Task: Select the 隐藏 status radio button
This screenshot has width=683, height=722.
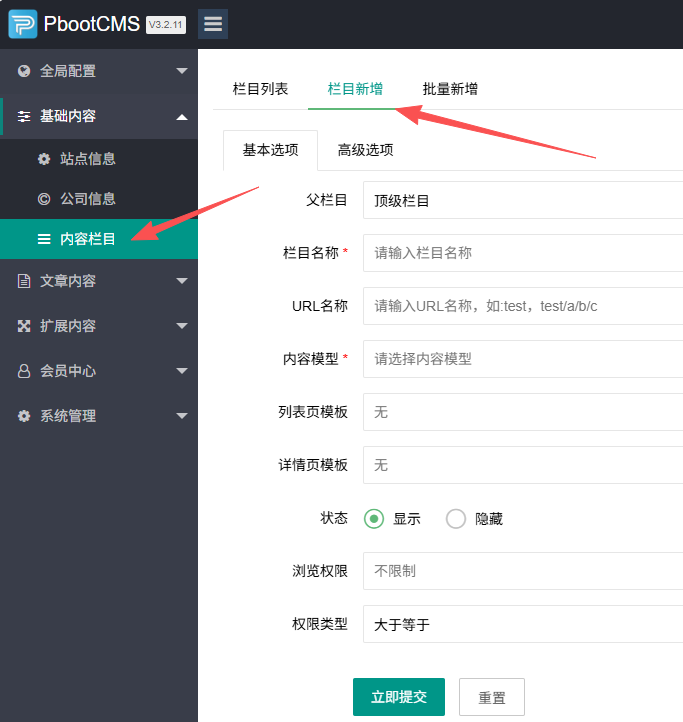Action: tap(456, 519)
